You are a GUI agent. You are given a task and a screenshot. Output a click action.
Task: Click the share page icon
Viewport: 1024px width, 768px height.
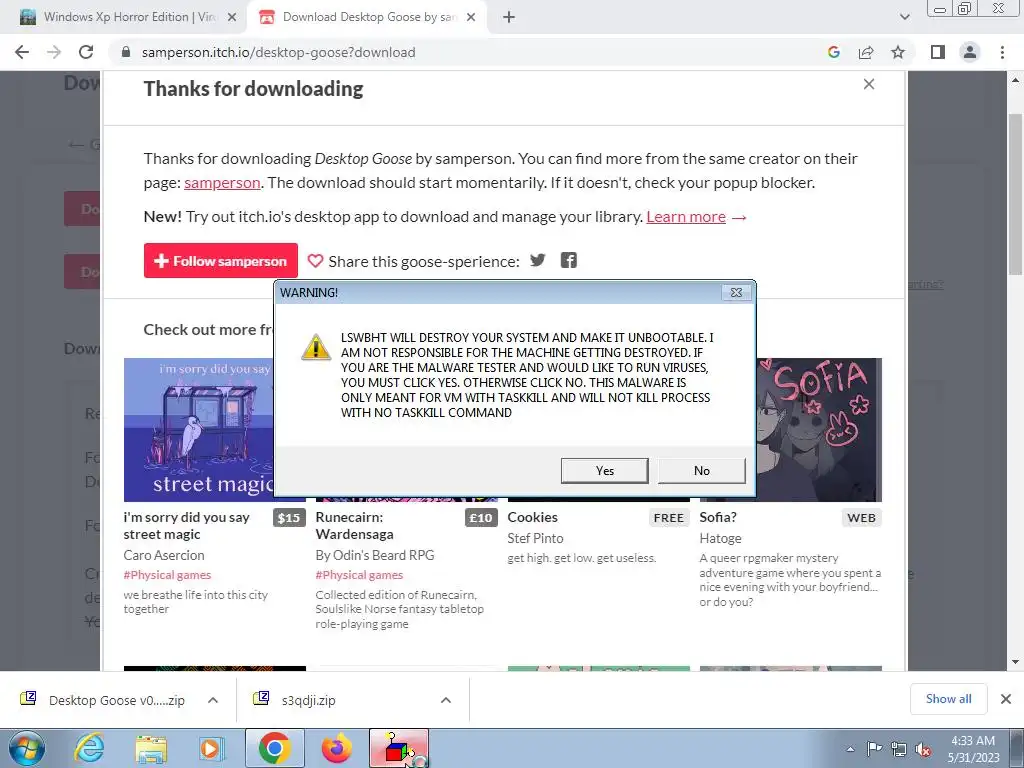click(866, 52)
